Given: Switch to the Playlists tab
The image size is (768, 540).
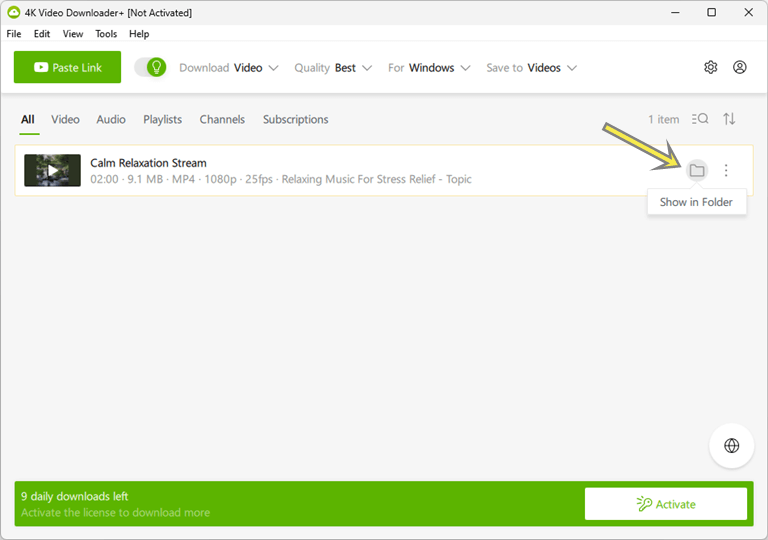Looking at the screenshot, I should click(x=163, y=120).
